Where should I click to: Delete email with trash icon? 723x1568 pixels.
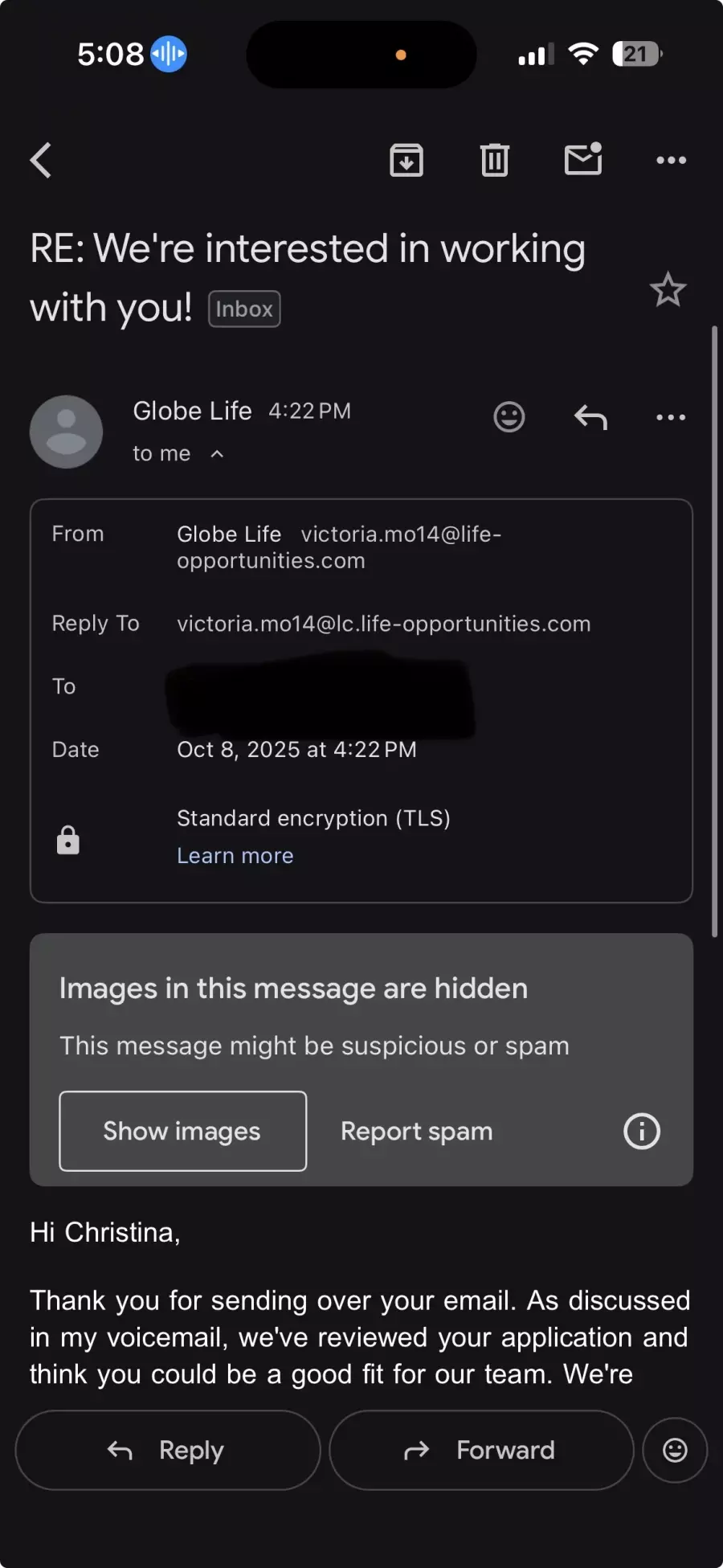coord(494,160)
